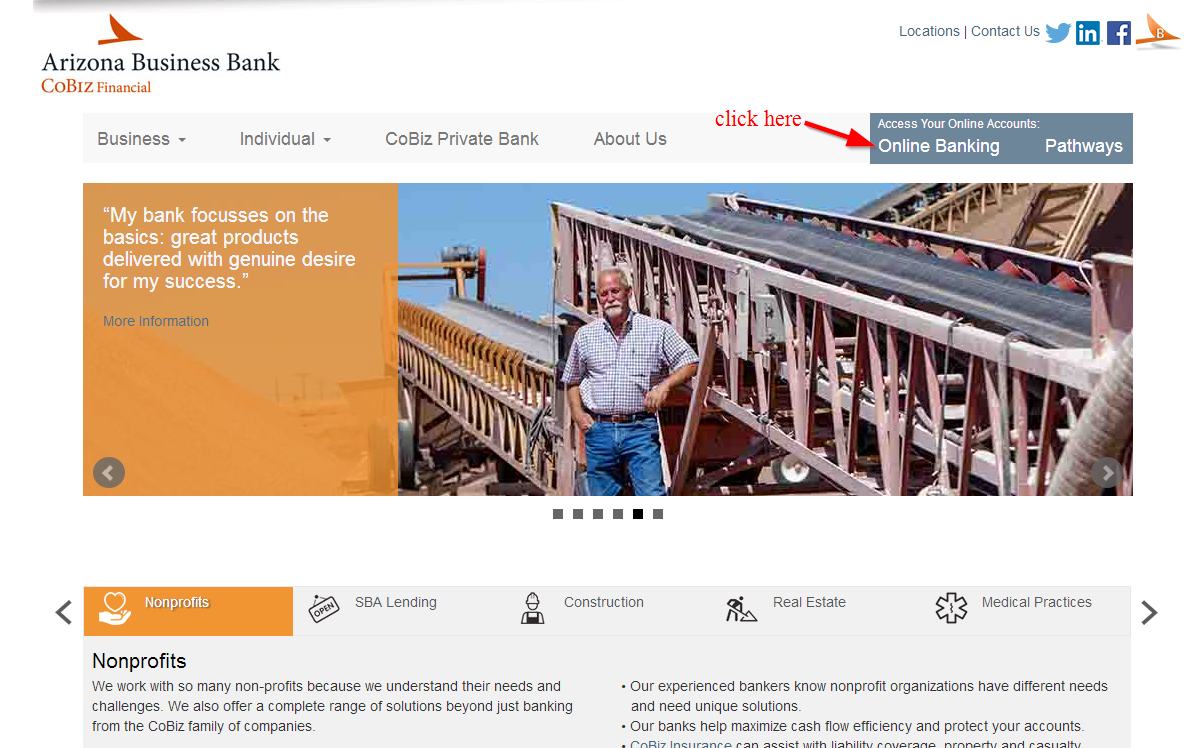Click the Construction worker icon
1190x748 pixels.
click(x=532, y=608)
